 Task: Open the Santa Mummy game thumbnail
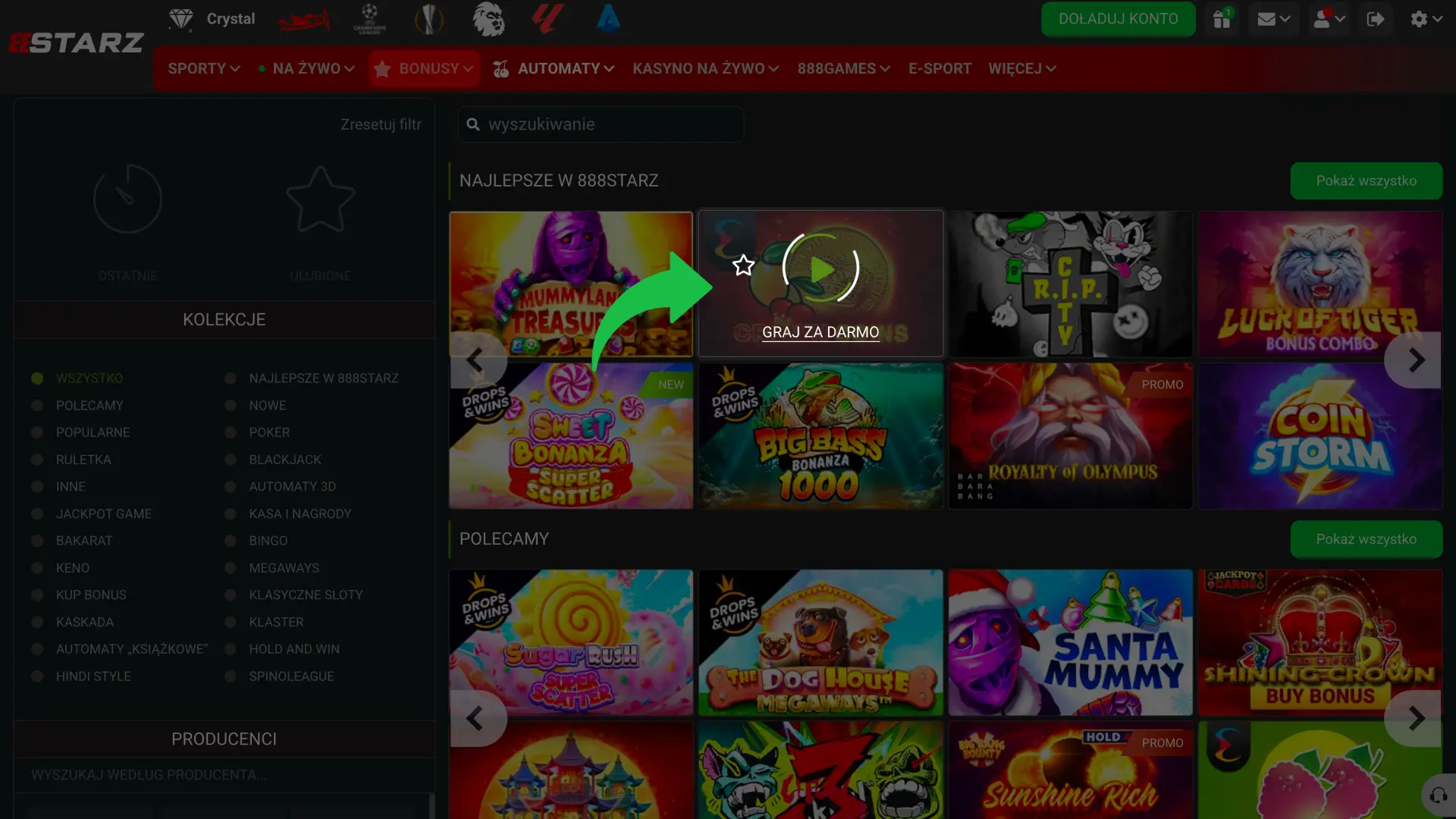tap(1070, 642)
